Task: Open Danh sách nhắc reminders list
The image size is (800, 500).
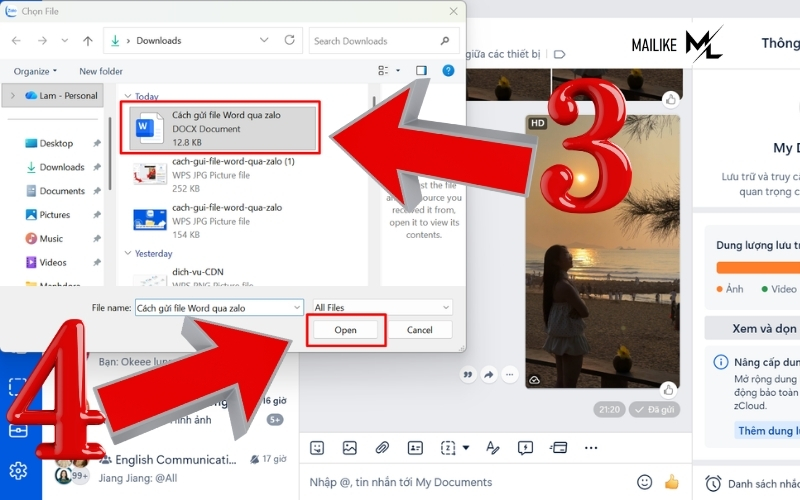Action: (753, 483)
